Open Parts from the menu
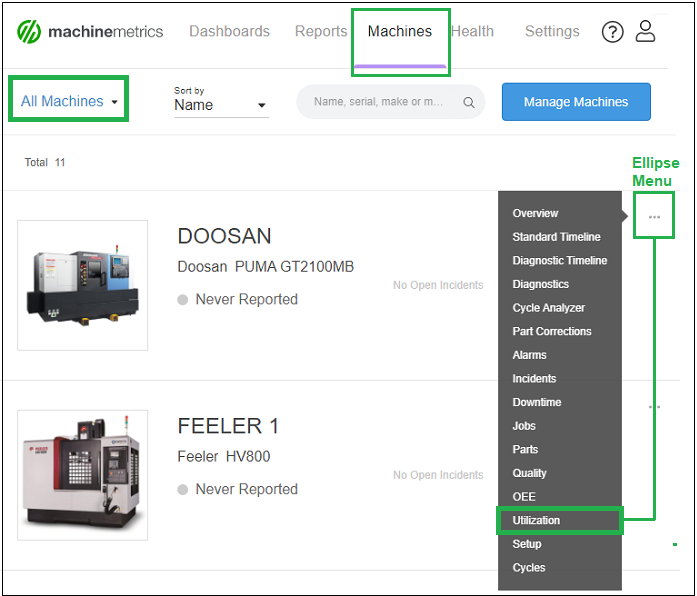Image resolution: width=697 pixels, height=596 pixels. point(525,449)
